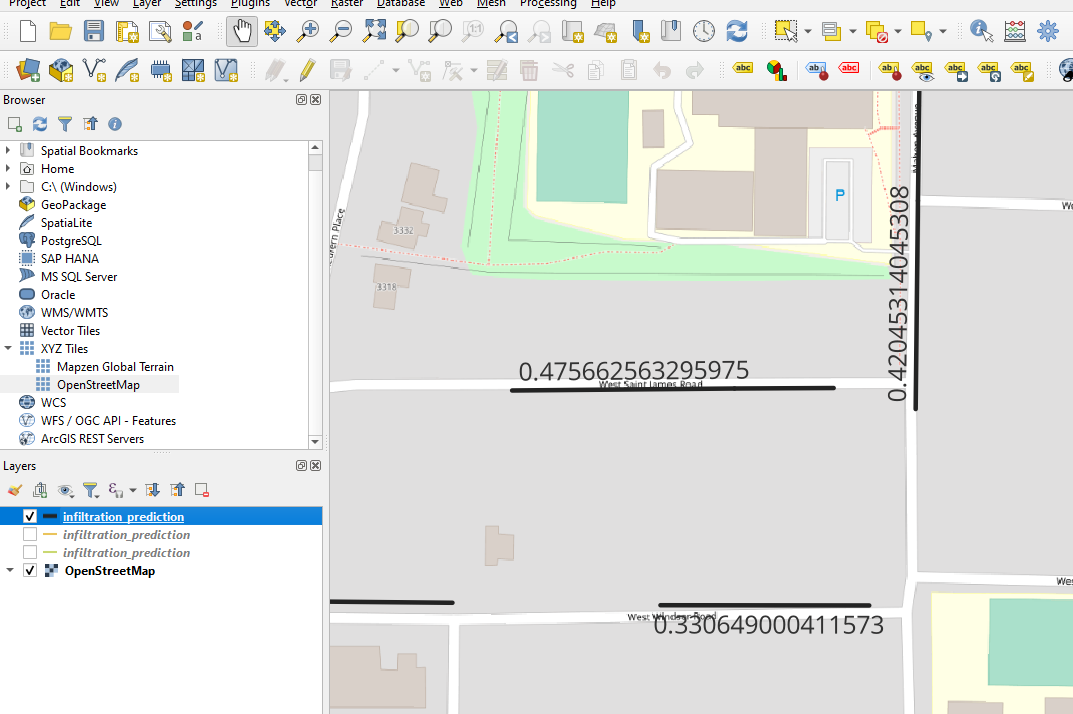Activate the Zoom In magnifier tool
This screenshot has width=1073, height=714.
[x=308, y=31]
